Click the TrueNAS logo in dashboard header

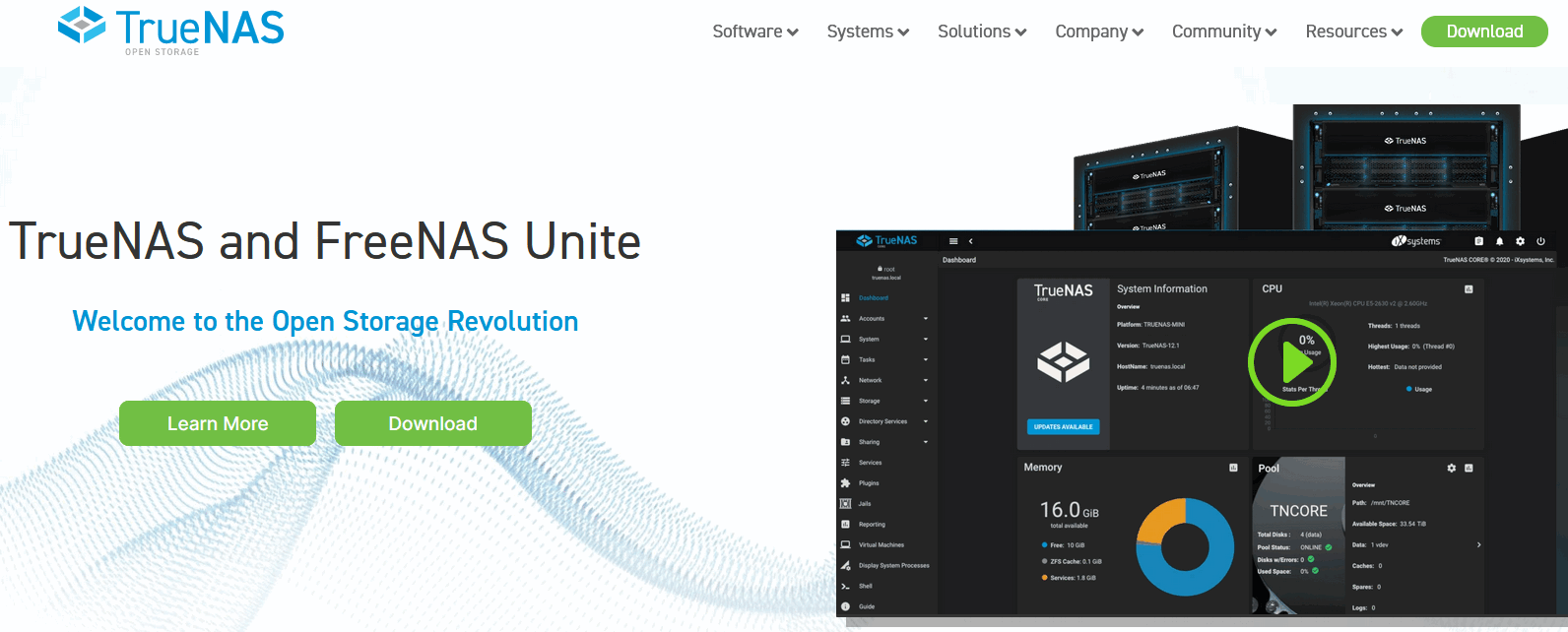tap(886, 240)
